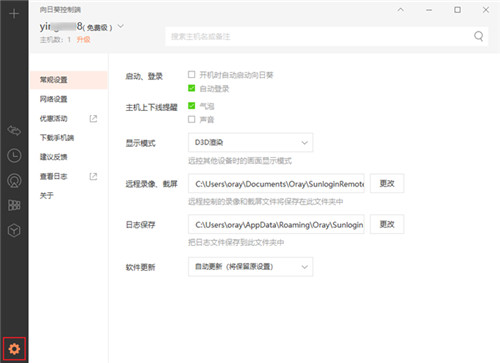
Task: Open the D3D渲染 display mode dropdown
Action: point(250,143)
